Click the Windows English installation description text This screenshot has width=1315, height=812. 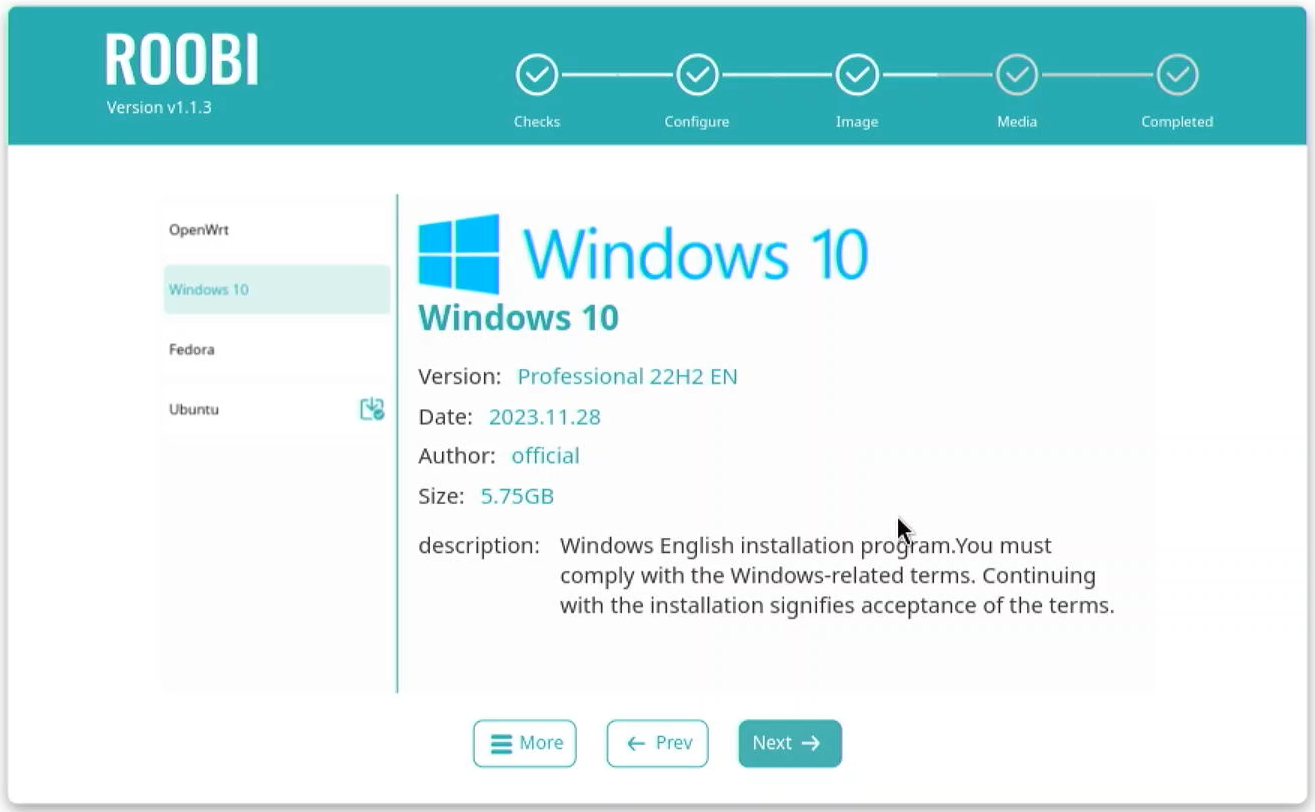click(x=837, y=576)
